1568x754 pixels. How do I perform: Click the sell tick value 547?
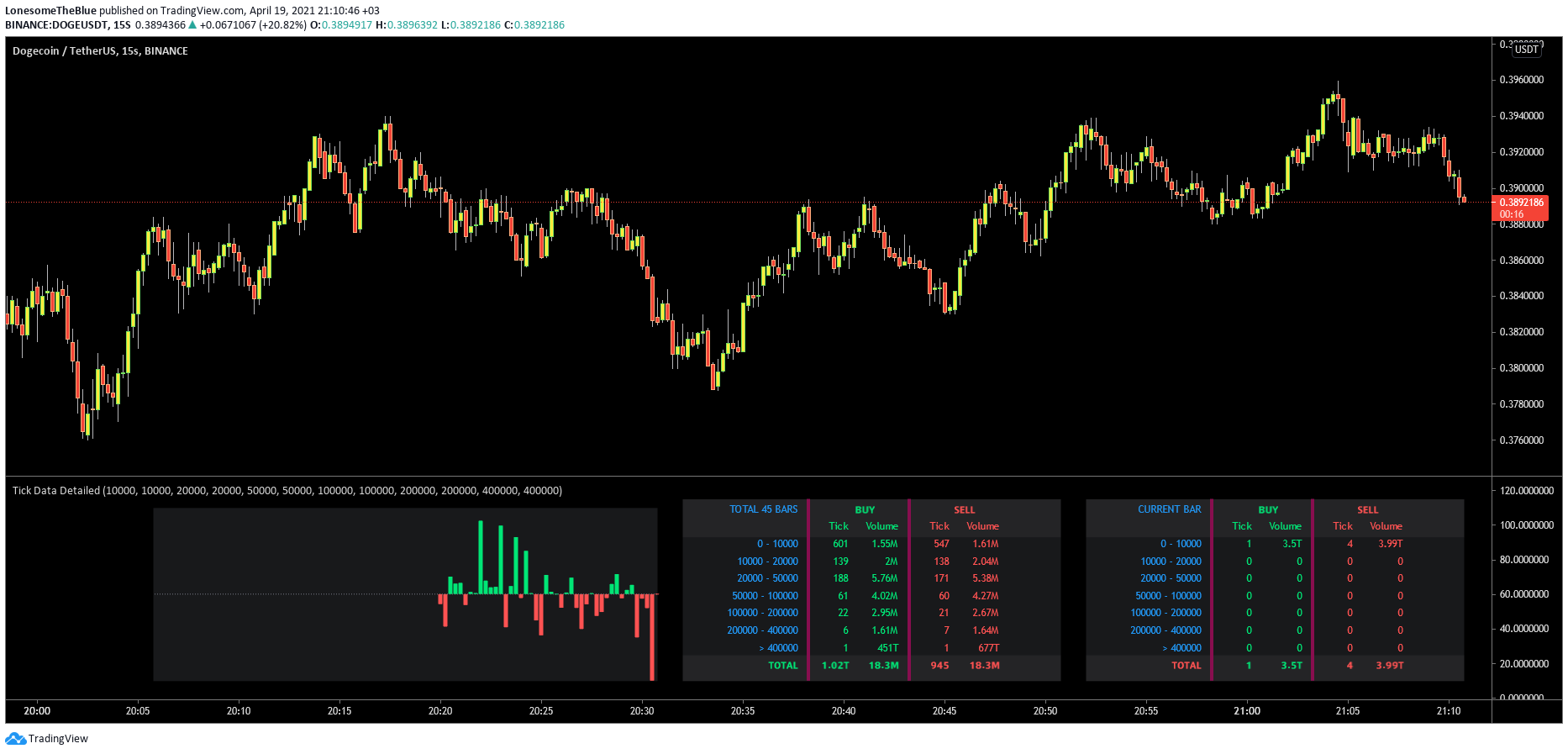click(x=941, y=544)
